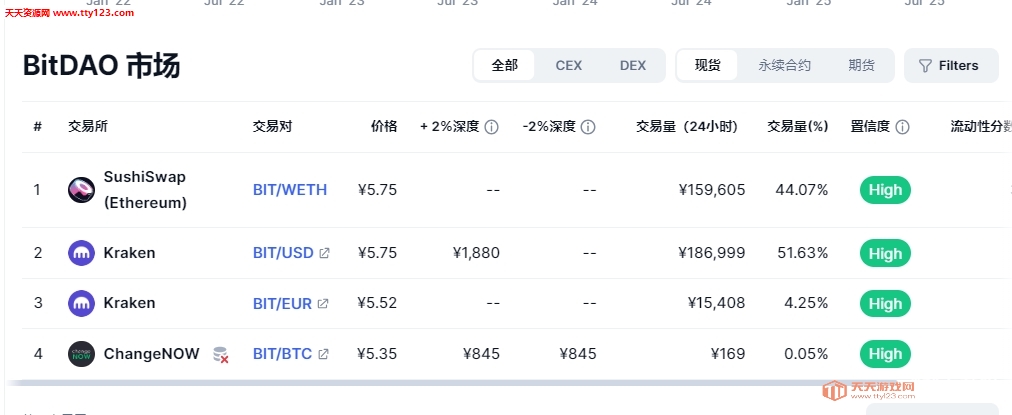Select the 现货 market type
Screen dimensions: 1012x415
pos(707,65)
